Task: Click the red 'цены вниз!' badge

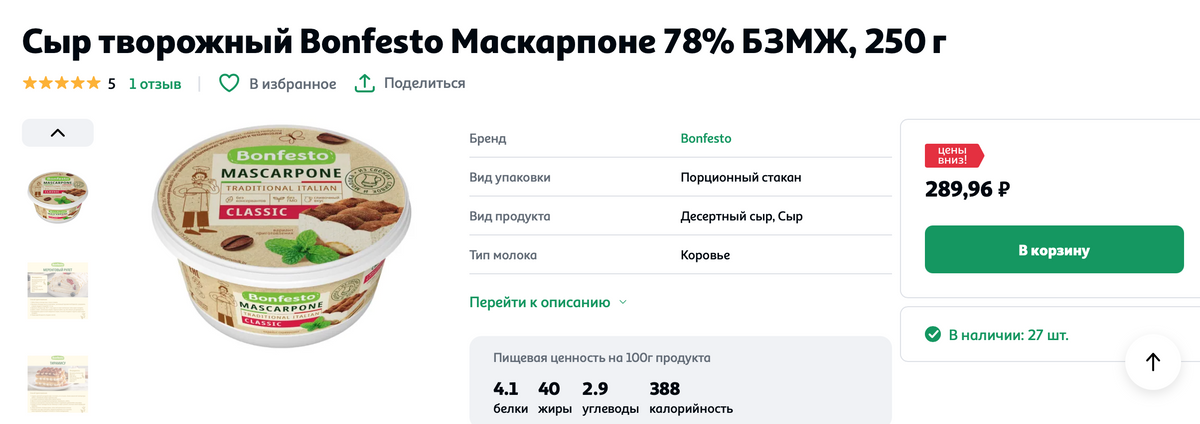Action: (x=954, y=155)
